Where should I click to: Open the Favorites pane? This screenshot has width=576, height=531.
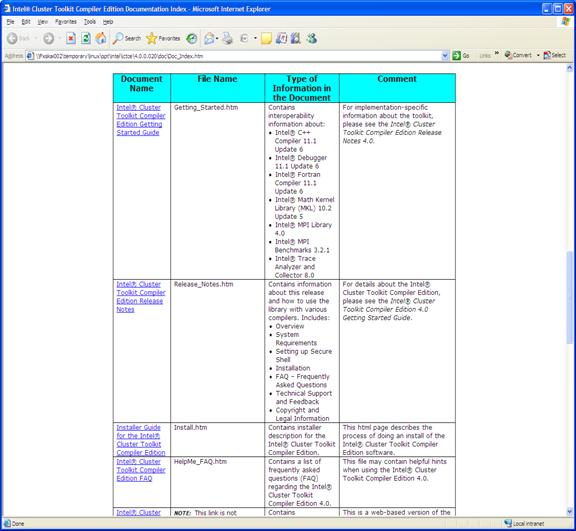(x=163, y=38)
